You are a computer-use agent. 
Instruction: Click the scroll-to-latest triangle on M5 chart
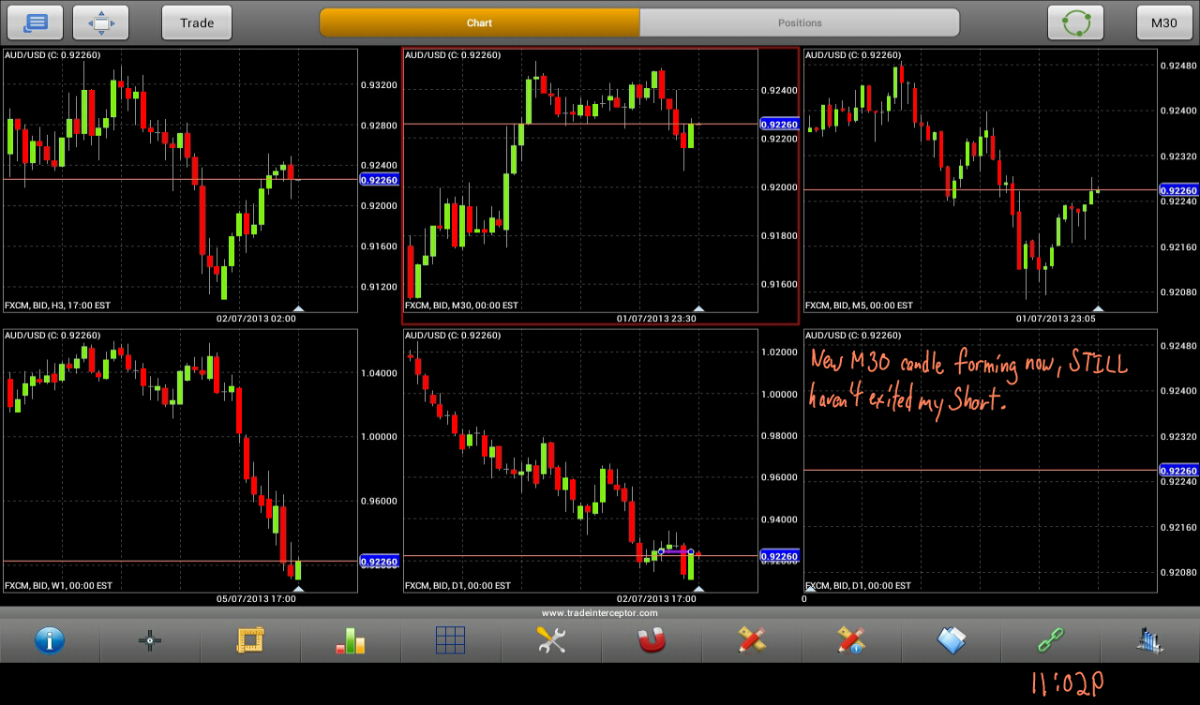[x=1098, y=308]
